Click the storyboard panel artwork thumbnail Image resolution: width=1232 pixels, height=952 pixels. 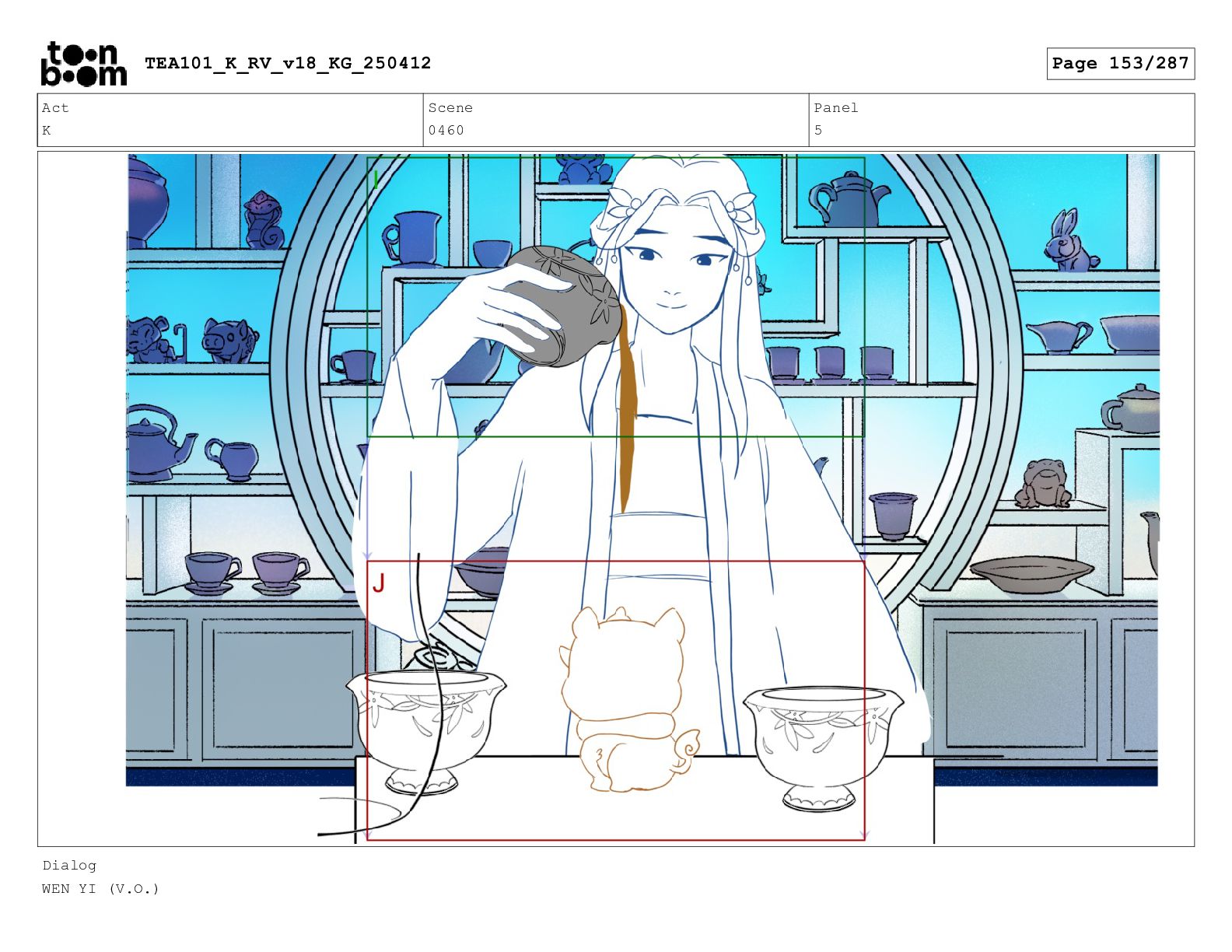[x=616, y=499]
